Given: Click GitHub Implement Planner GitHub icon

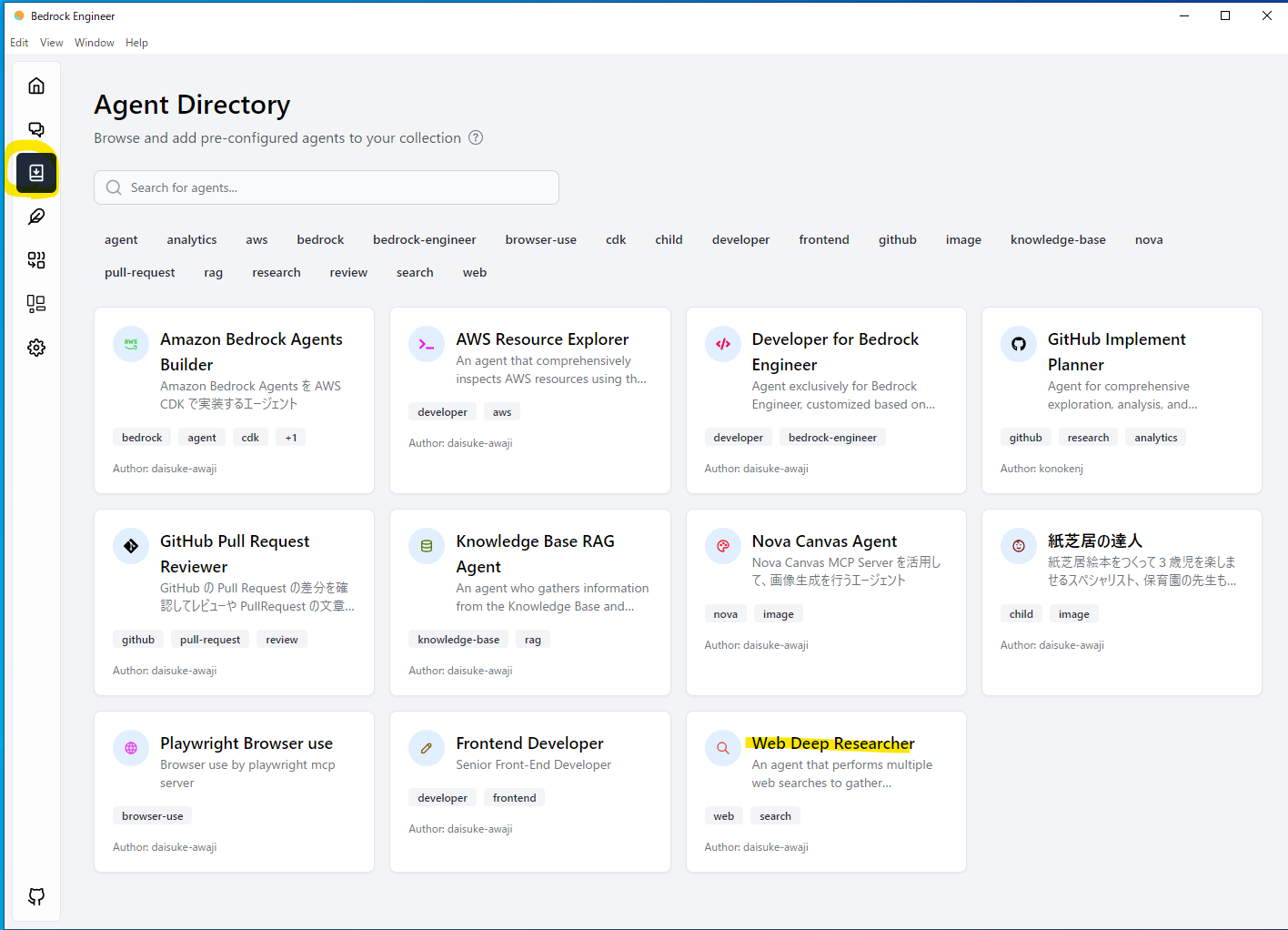Looking at the screenshot, I should click(1019, 344).
